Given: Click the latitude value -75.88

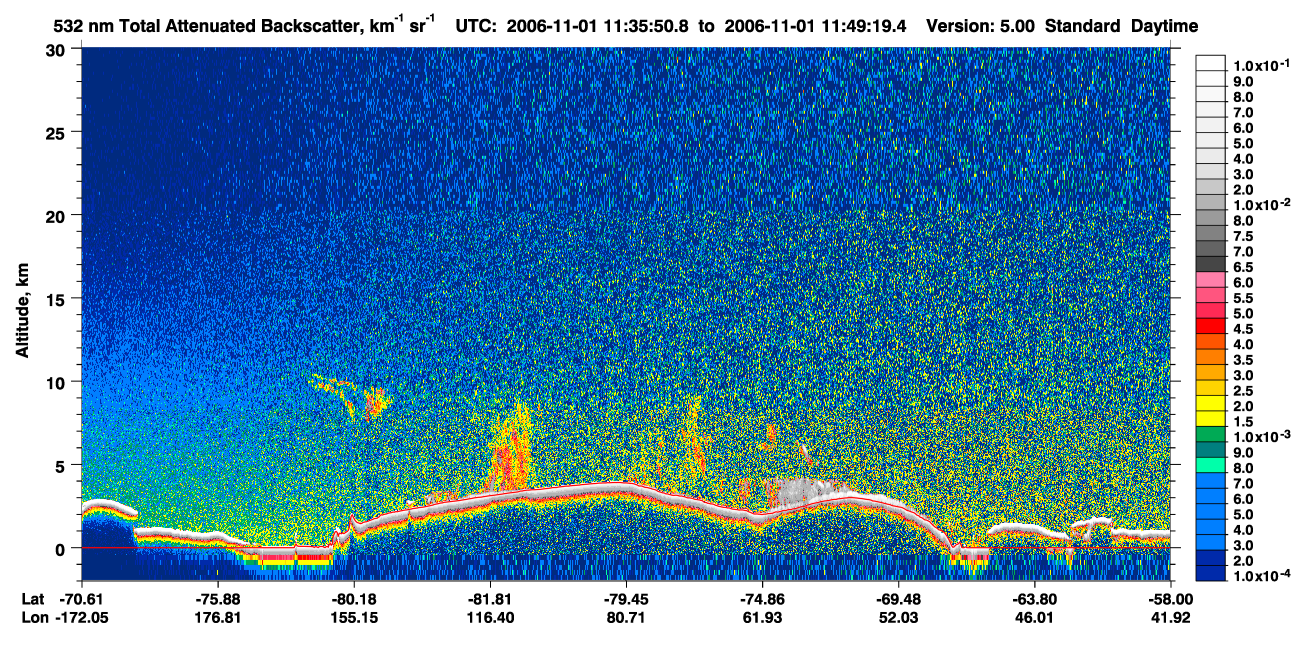Looking at the screenshot, I should tap(217, 599).
